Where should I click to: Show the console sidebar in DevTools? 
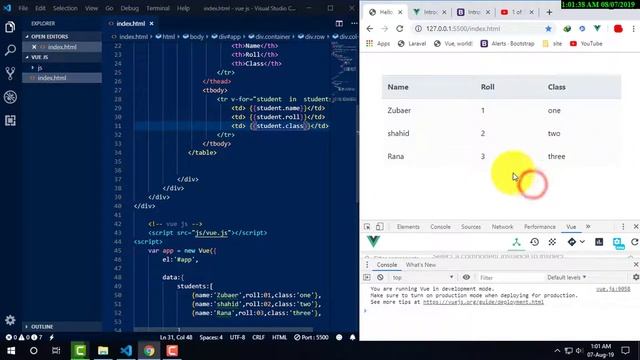pos(367,278)
